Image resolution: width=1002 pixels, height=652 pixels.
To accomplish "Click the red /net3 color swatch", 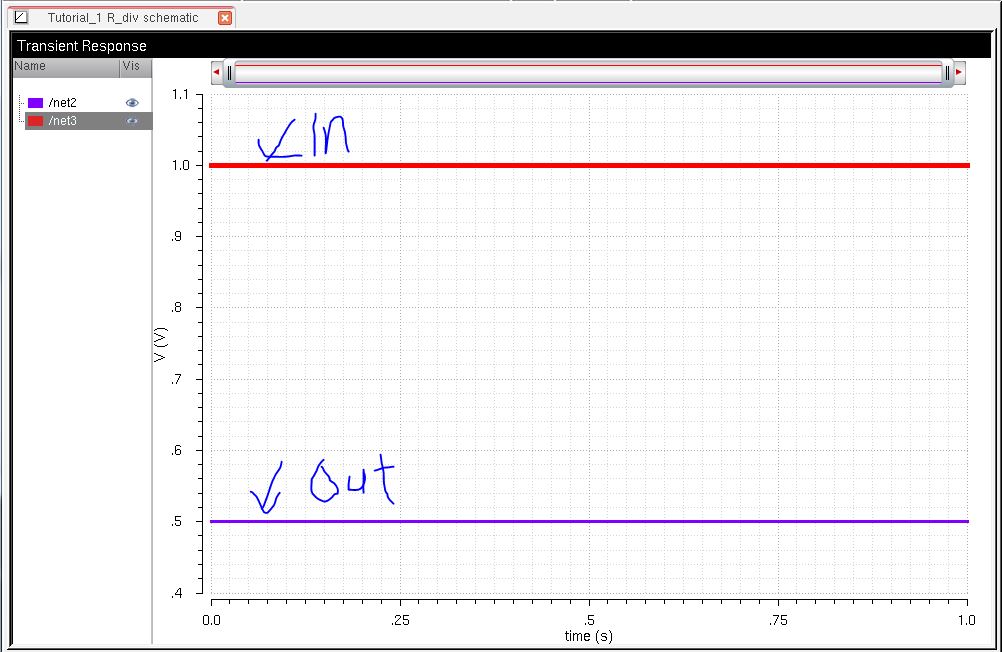I will point(35,121).
